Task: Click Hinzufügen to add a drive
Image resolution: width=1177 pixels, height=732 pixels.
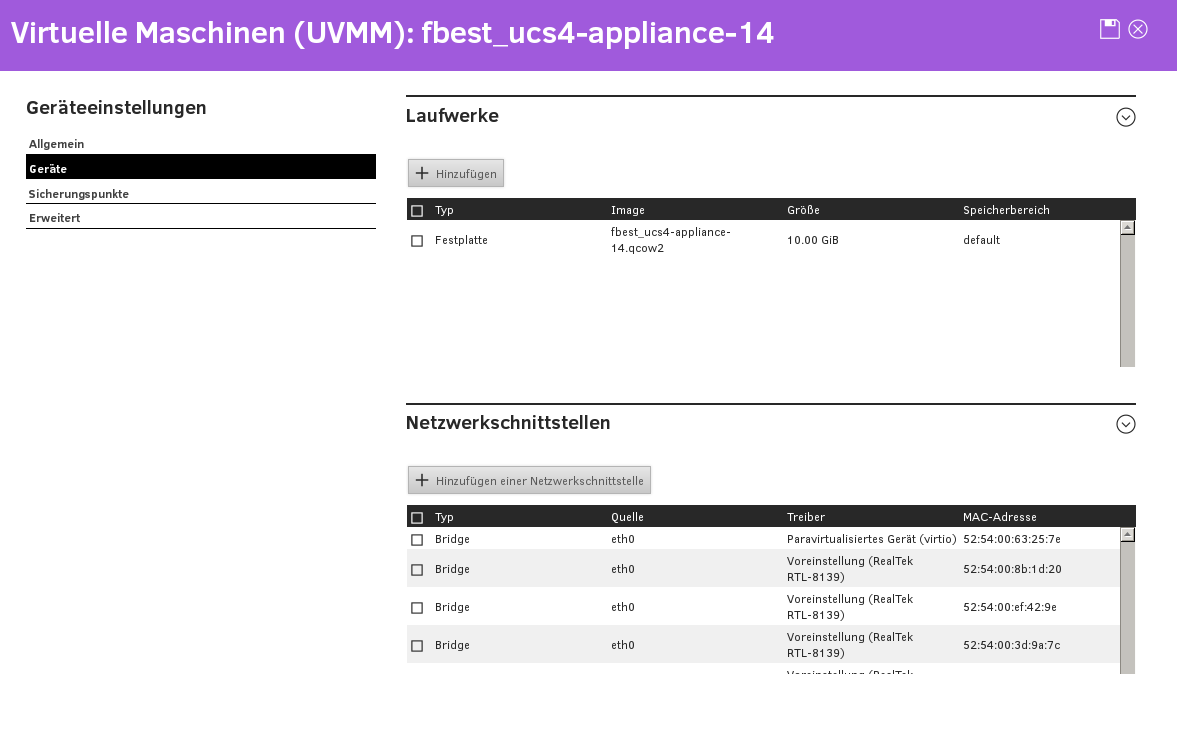Action: point(456,173)
